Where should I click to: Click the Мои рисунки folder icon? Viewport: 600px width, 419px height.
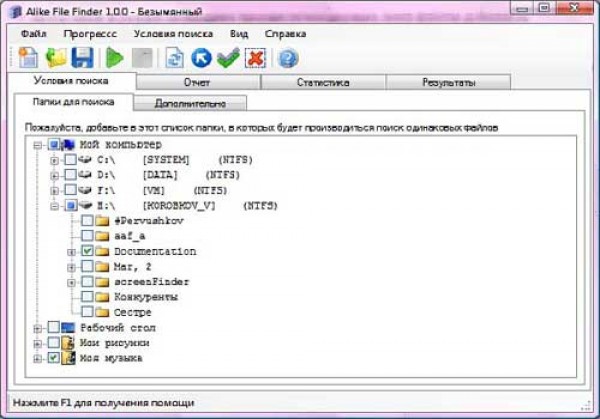[x=68, y=343]
